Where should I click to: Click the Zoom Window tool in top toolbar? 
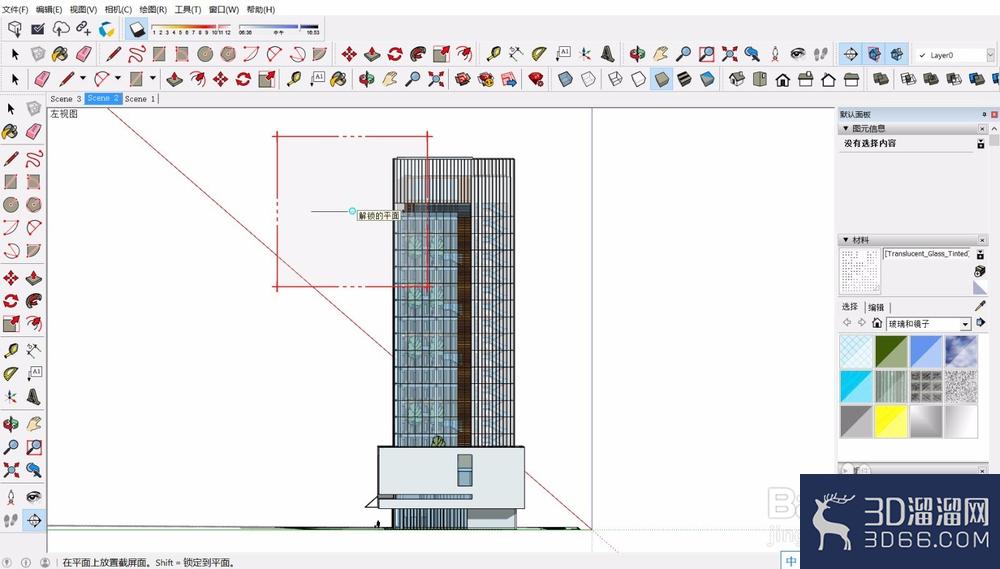point(707,54)
